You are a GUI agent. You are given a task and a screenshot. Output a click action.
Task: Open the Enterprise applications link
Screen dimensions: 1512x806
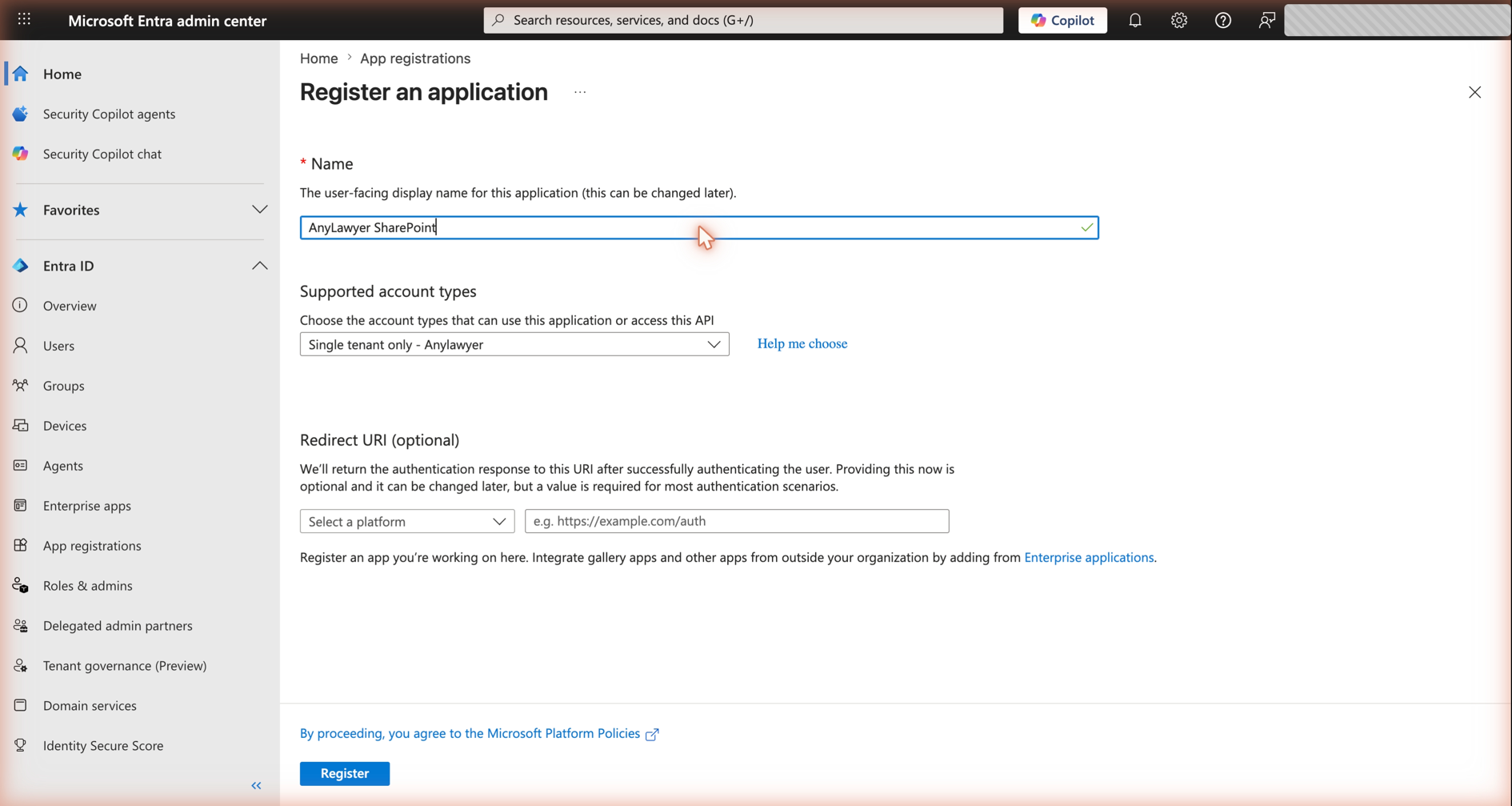tap(1089, 557)
